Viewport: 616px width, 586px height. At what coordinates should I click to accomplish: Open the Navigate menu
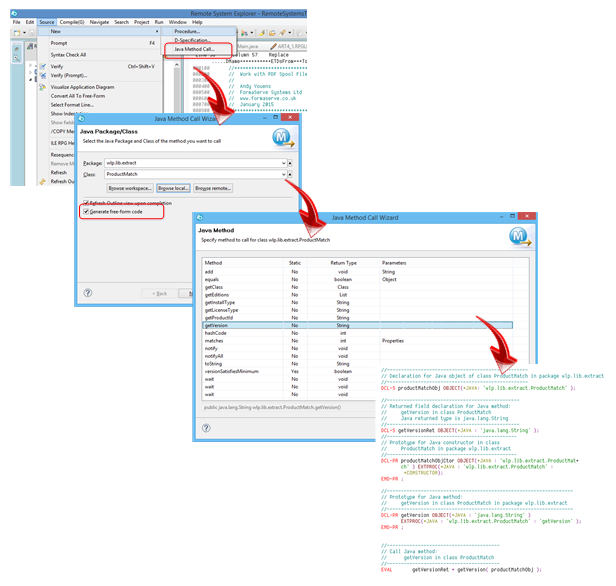coord(97,21)
